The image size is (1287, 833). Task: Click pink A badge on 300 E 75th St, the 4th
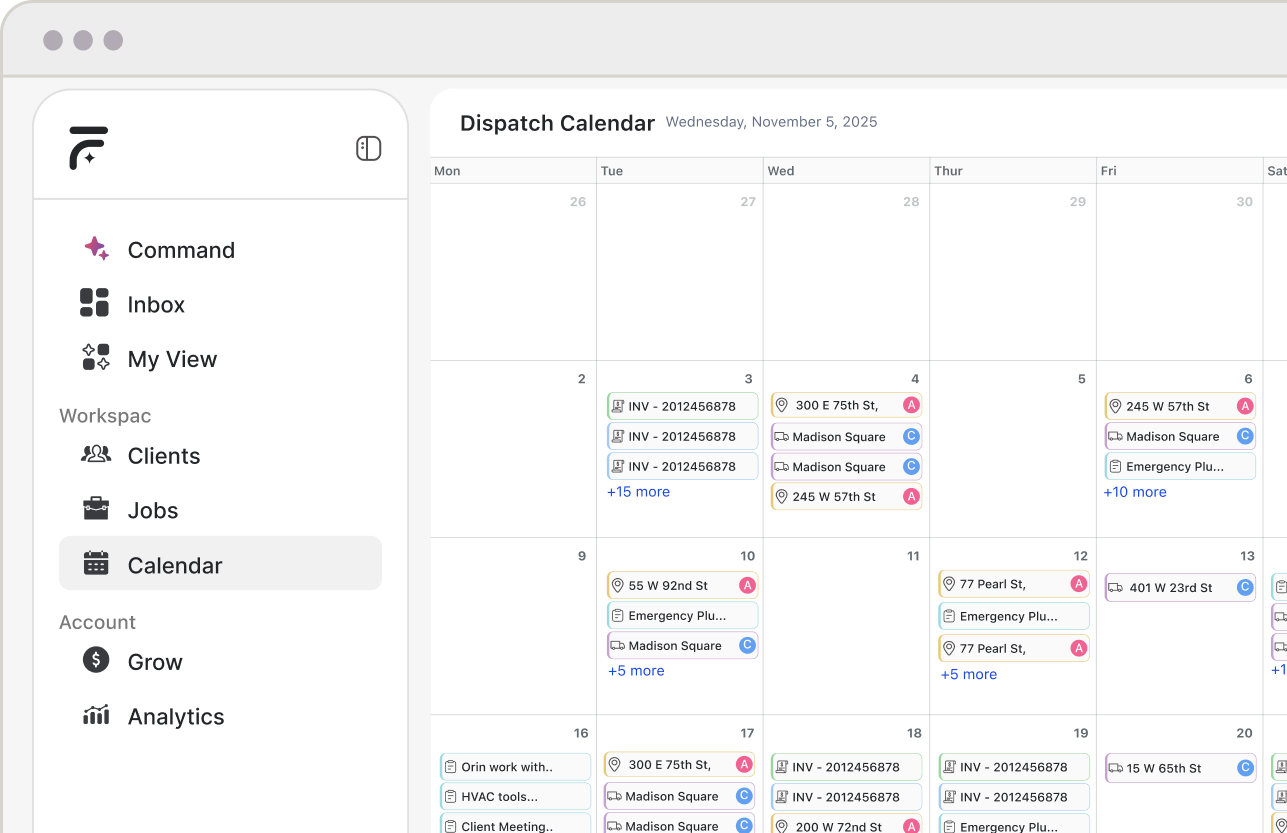(911, 405)
